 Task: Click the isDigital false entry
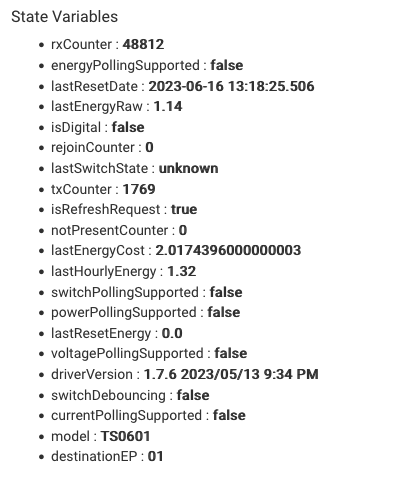click(98, 127)
